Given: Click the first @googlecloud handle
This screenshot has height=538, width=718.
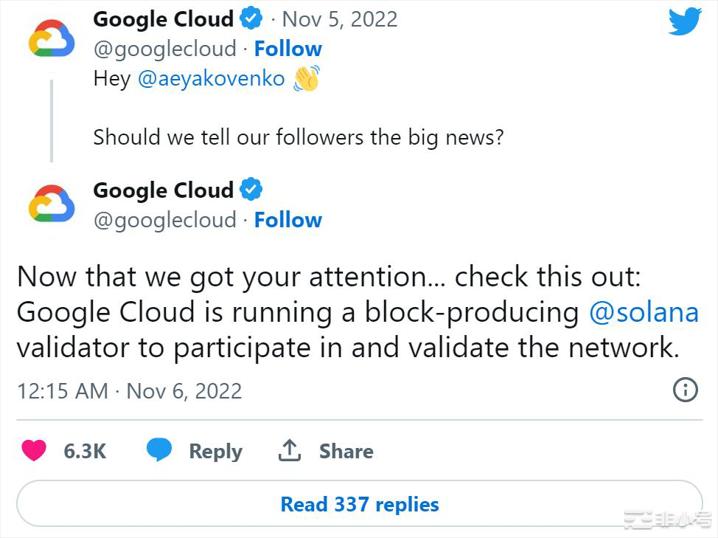Looking at the screenshot, I should tap(165, 49).
